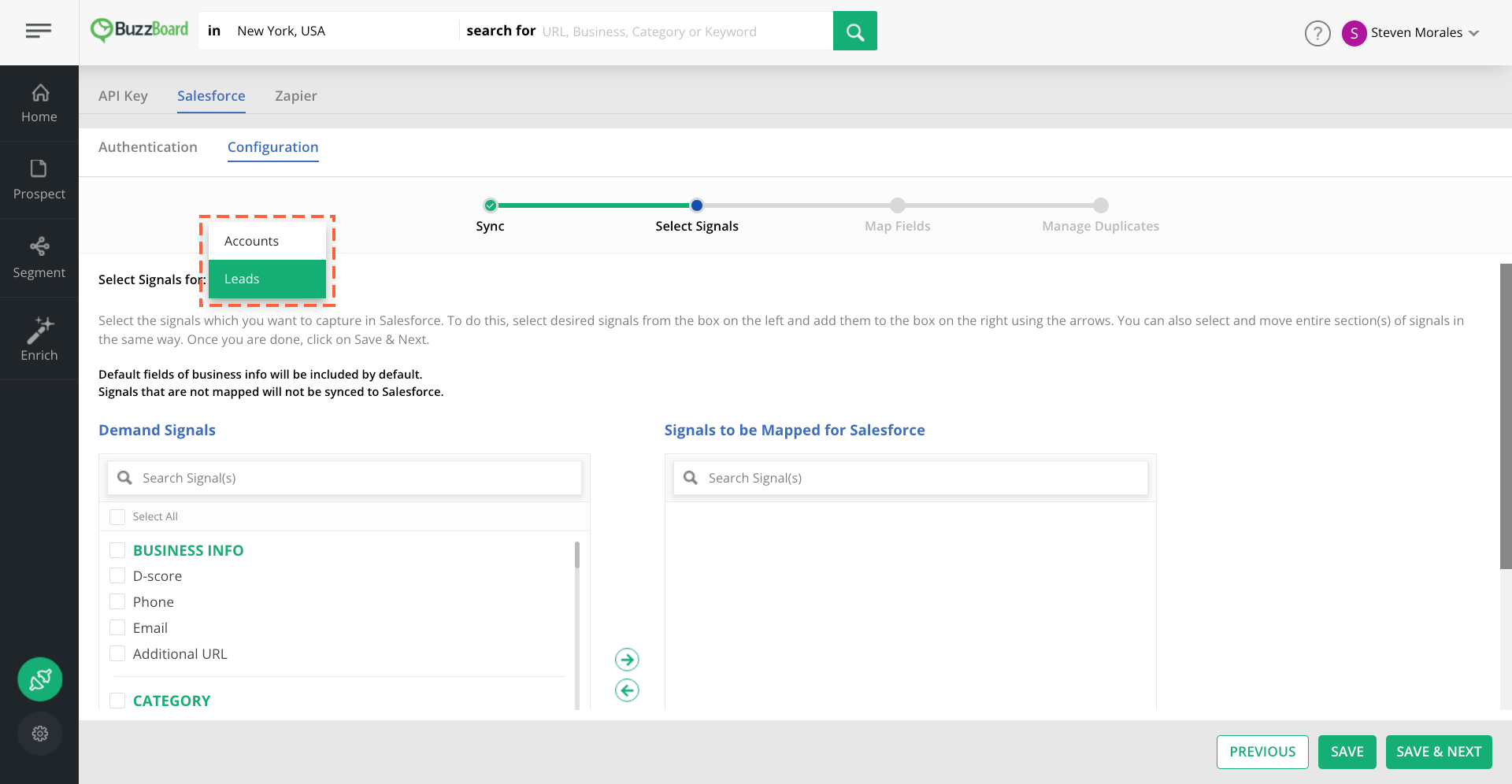Click the Demand Signals search field

point(344,478)
